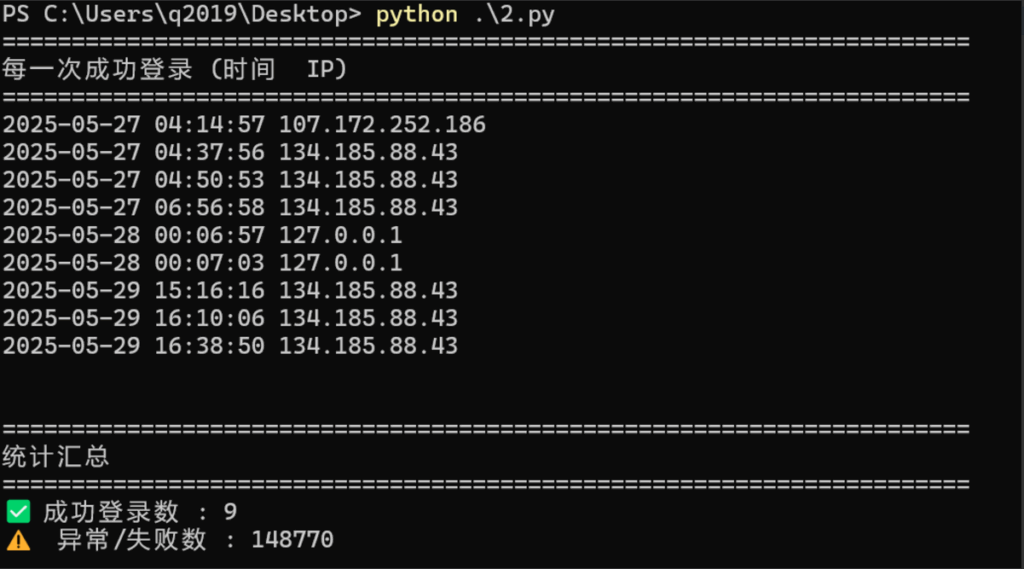Click the 04:50:53 login entry
Viewport: 1024px width, 569px height.
[x=230, y=180]
